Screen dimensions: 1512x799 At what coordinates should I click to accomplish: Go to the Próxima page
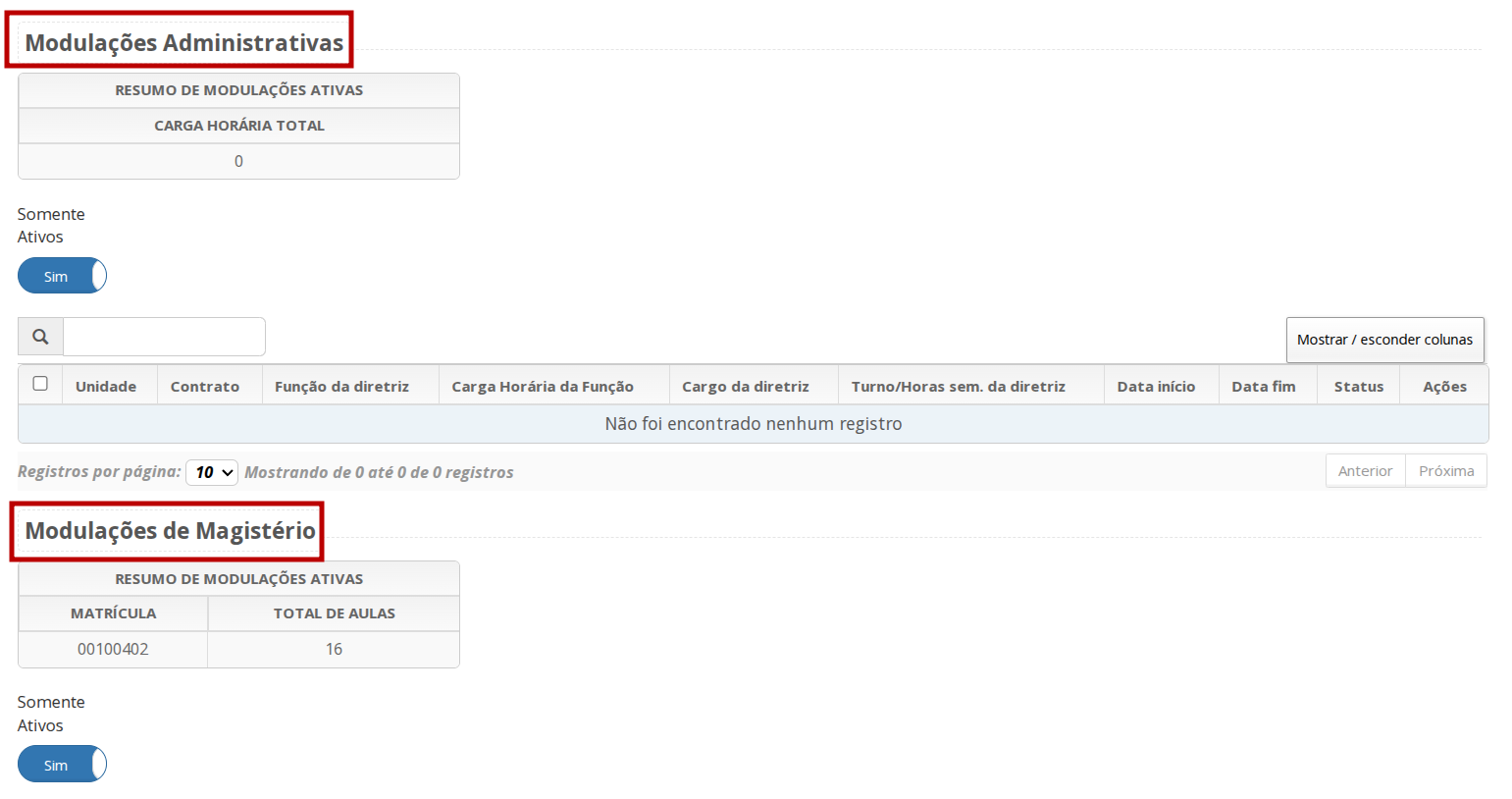tap(1446, 471)
